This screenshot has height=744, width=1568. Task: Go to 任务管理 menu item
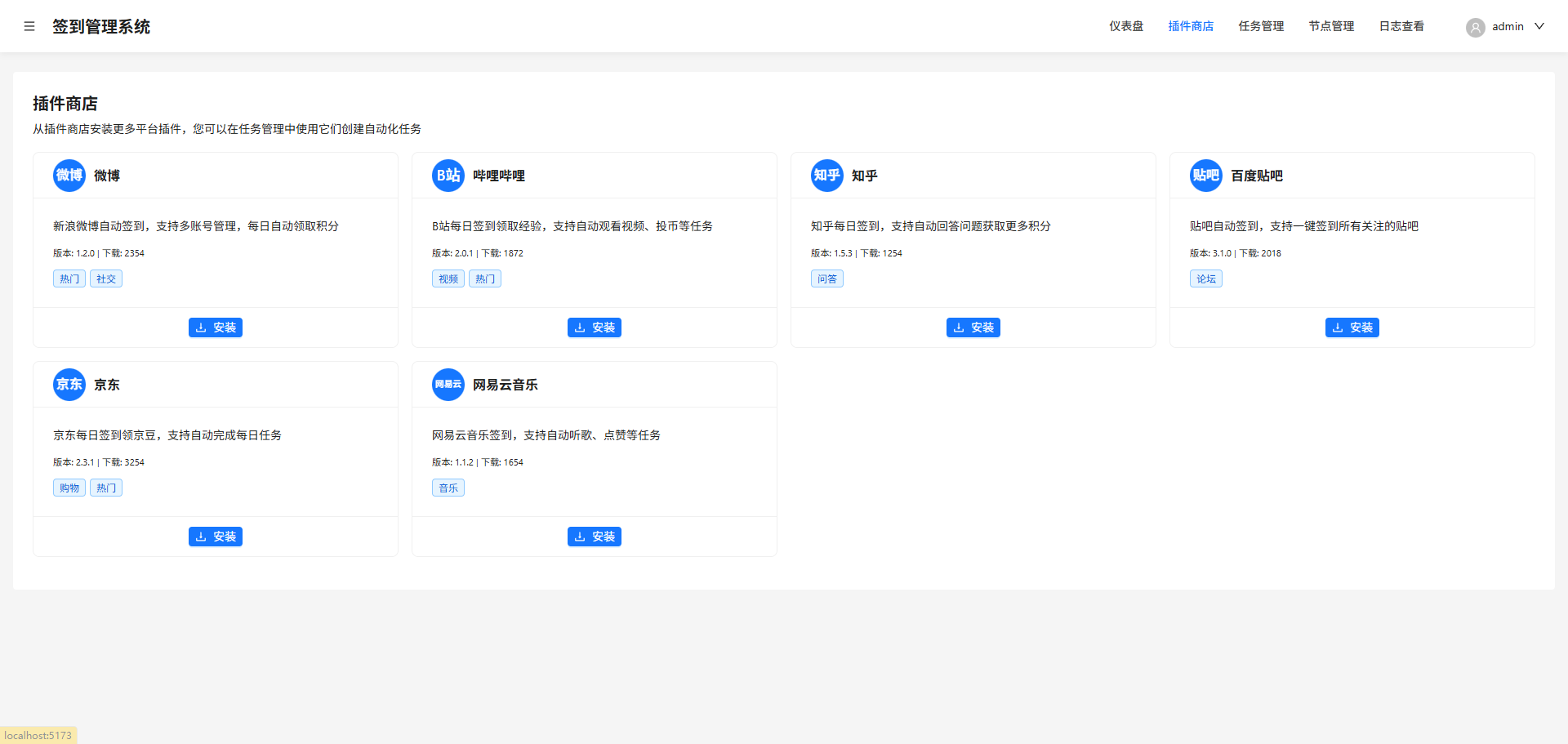click(1261, 26)
